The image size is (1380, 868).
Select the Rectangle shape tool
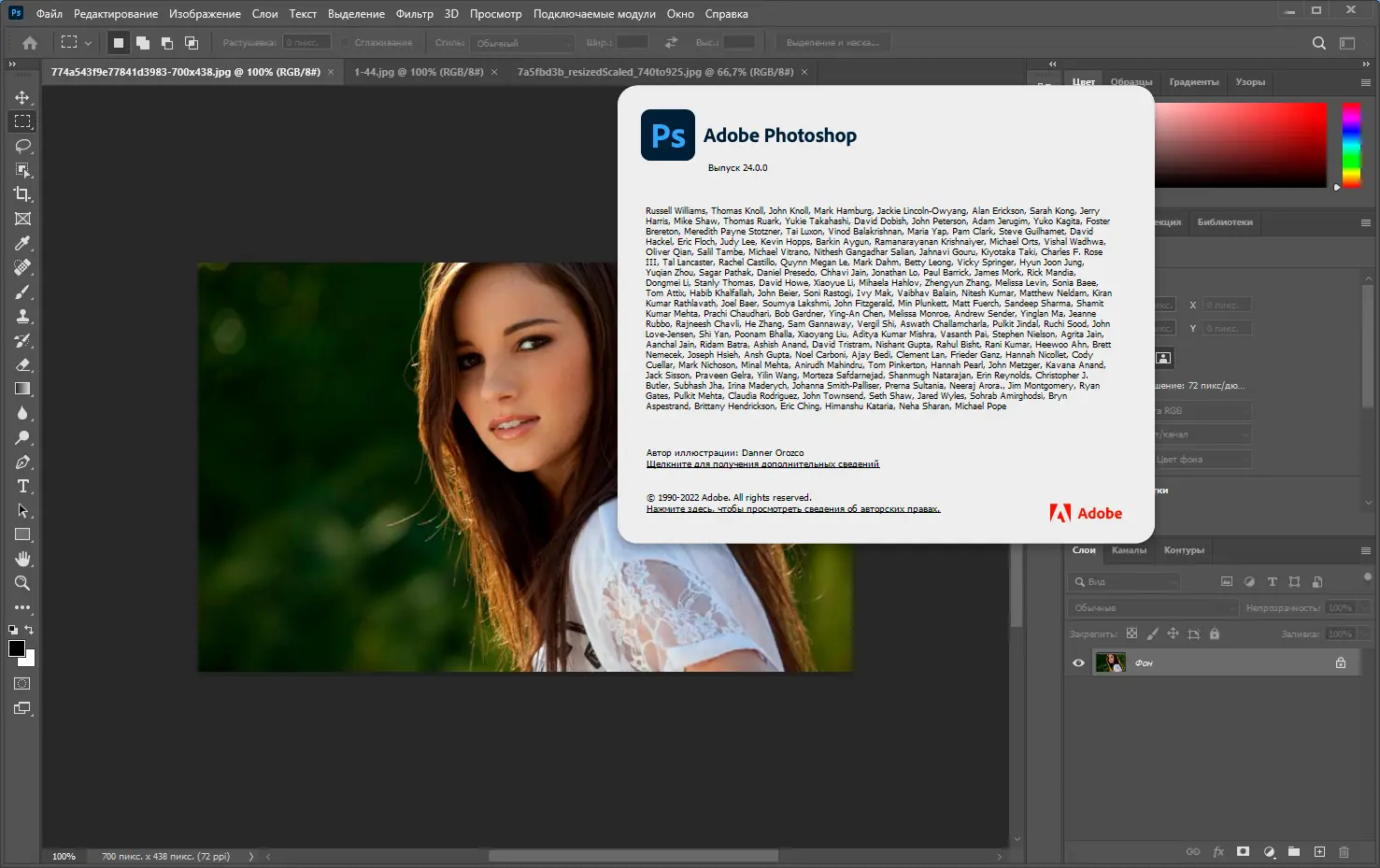click(x=22, y=534)
